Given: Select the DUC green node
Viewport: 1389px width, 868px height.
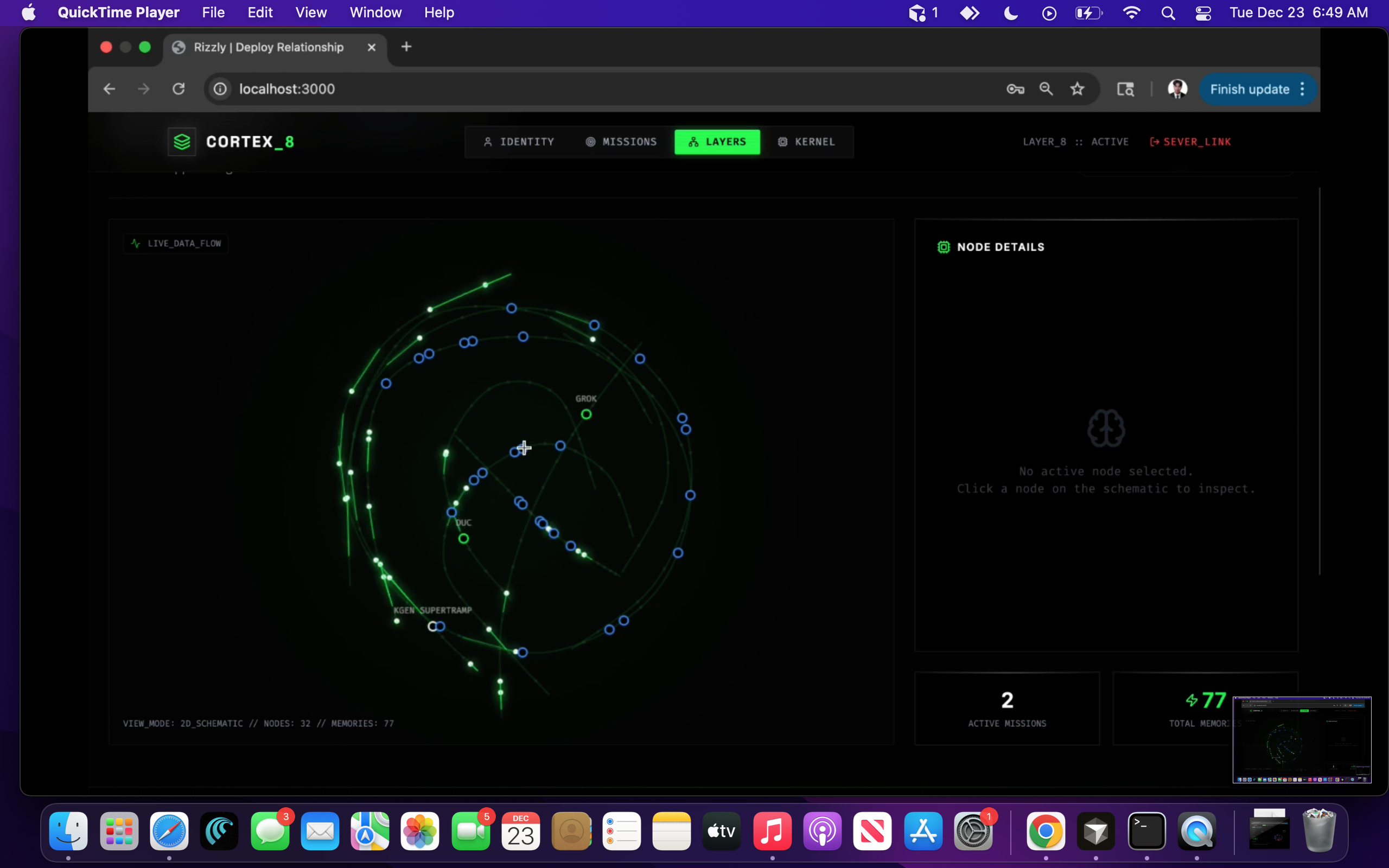Looking at the screenshot, I should click(x=463, y=539).
